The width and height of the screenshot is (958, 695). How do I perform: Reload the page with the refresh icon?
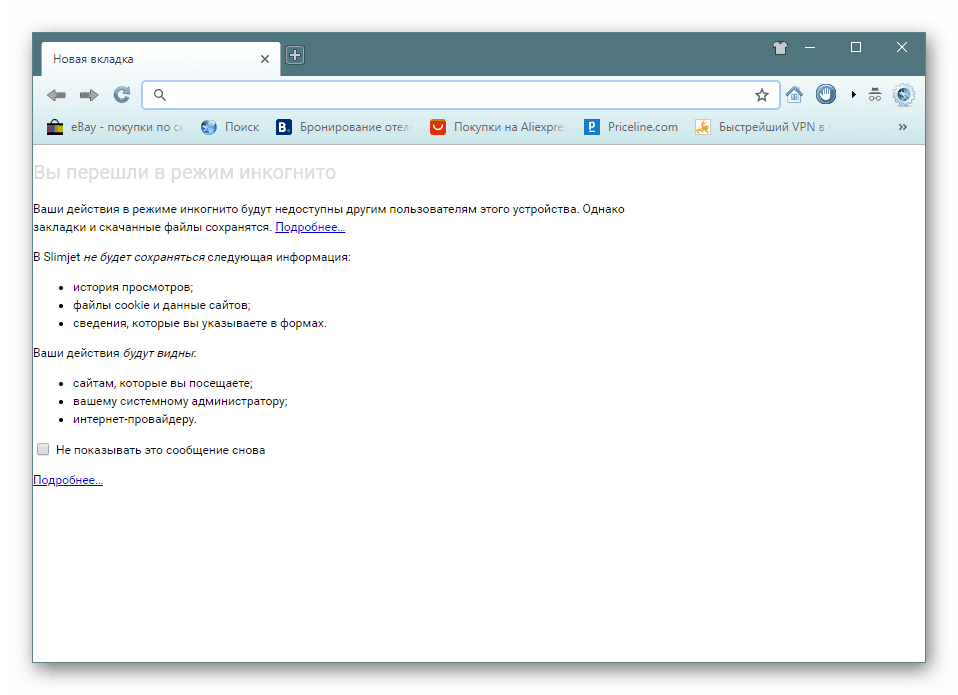pos(122,95)
